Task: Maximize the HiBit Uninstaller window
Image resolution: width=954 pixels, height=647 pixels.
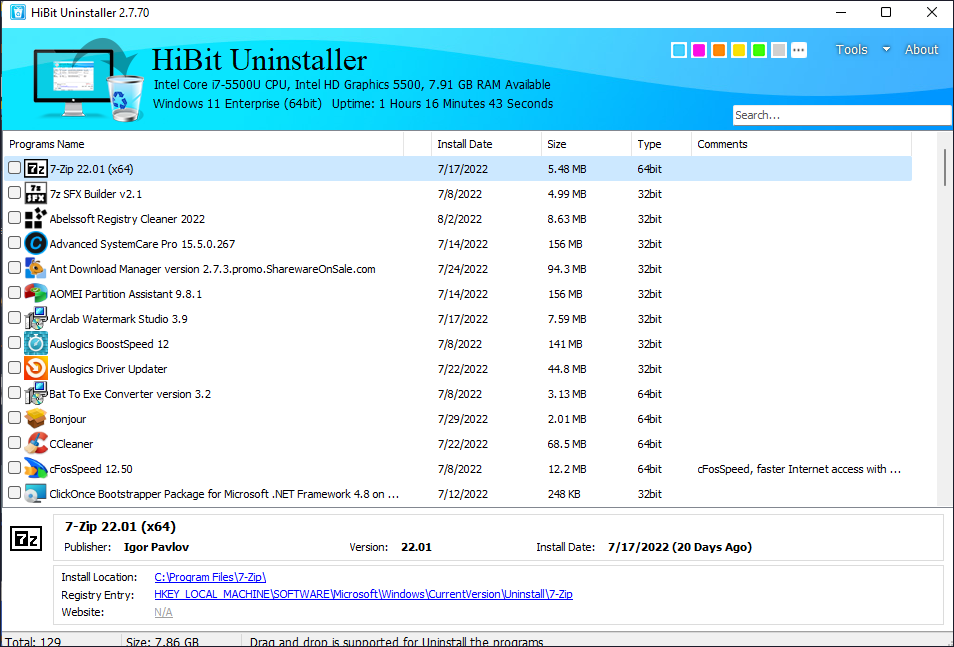Action: (886, 12)
